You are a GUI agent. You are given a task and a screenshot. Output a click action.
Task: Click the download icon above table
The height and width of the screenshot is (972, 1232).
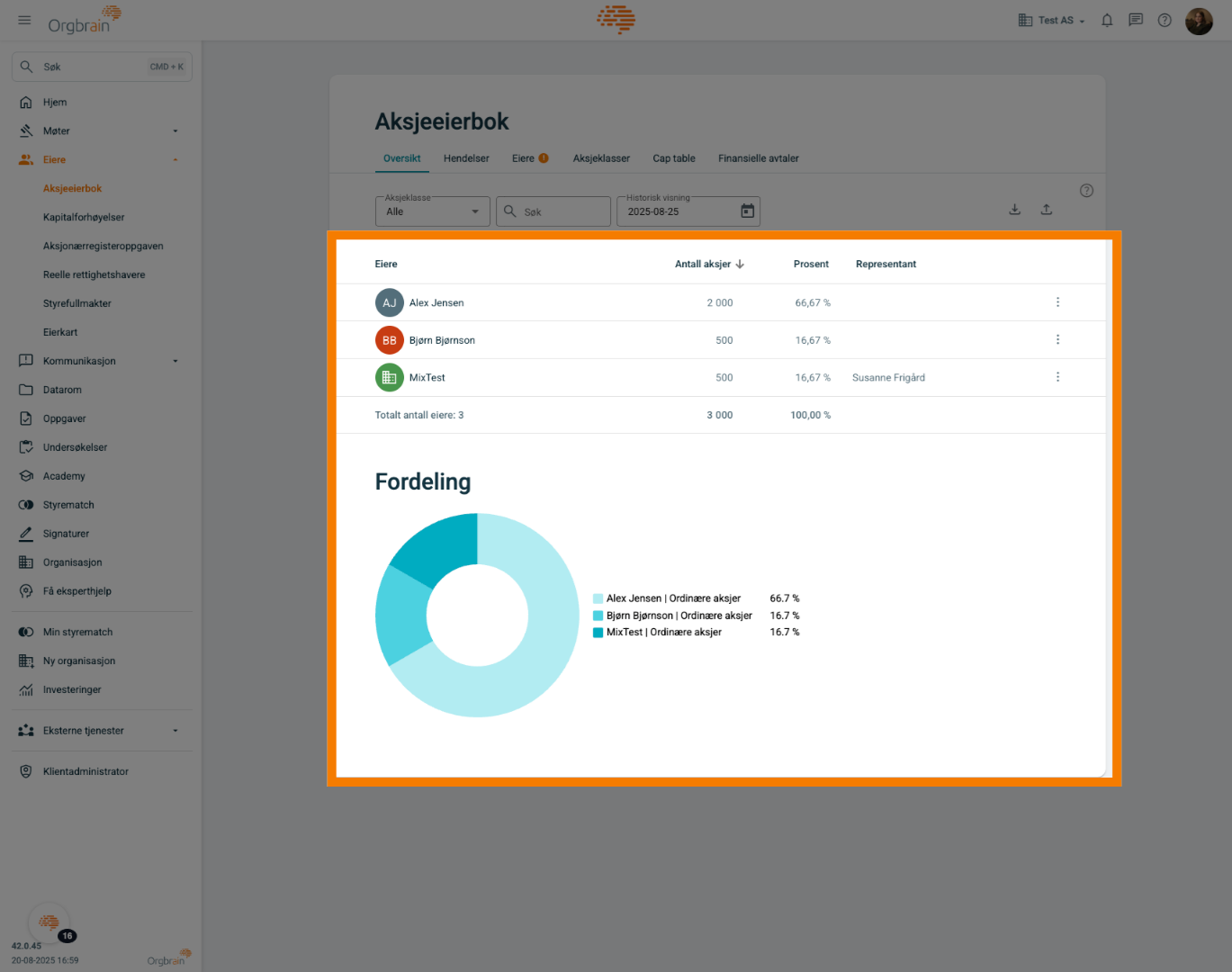(x=1014, y=210)
